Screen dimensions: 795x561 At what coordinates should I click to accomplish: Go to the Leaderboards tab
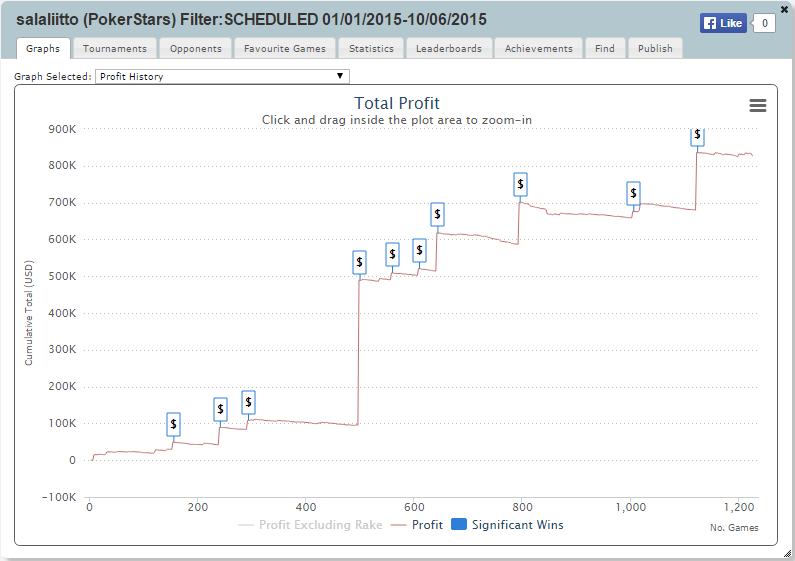point(449,49)
